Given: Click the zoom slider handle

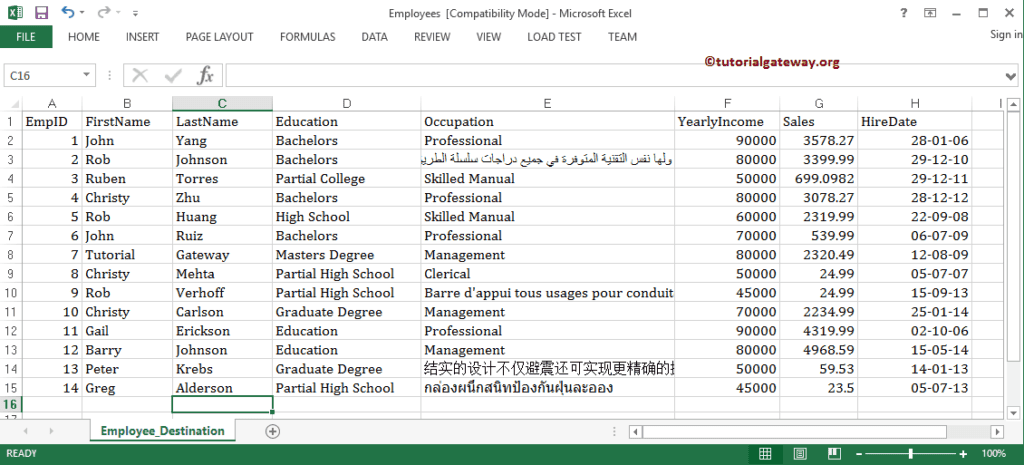Looking at the screenshot, I should pyautogui.click(x=910, y=454).
